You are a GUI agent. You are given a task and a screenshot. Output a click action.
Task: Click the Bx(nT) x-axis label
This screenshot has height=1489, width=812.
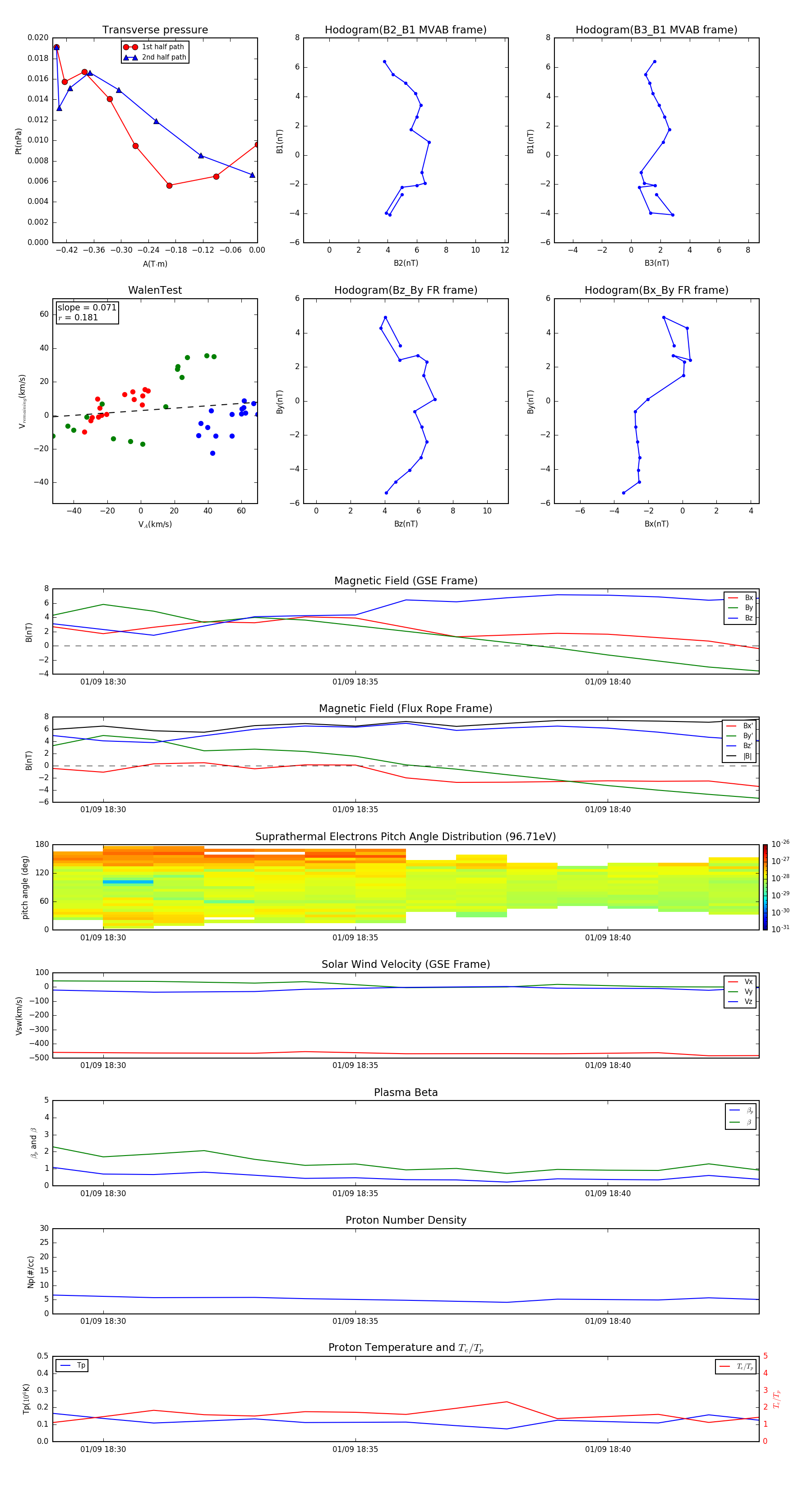tap(656, 524)
